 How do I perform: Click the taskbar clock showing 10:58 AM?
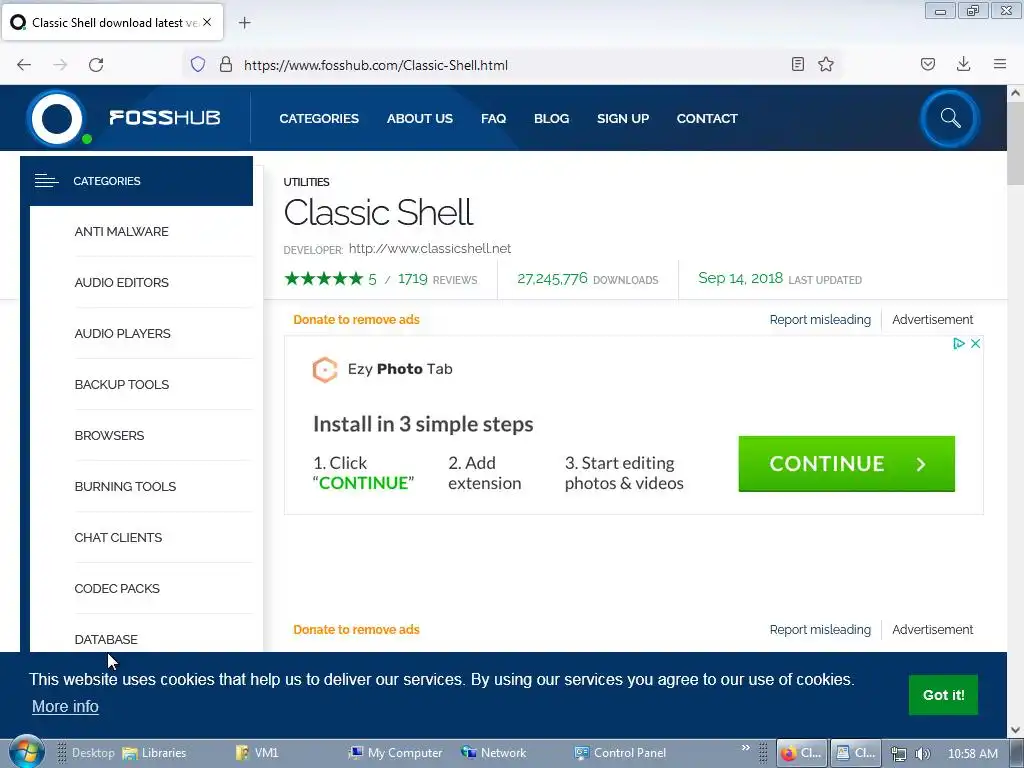[972, 754]
